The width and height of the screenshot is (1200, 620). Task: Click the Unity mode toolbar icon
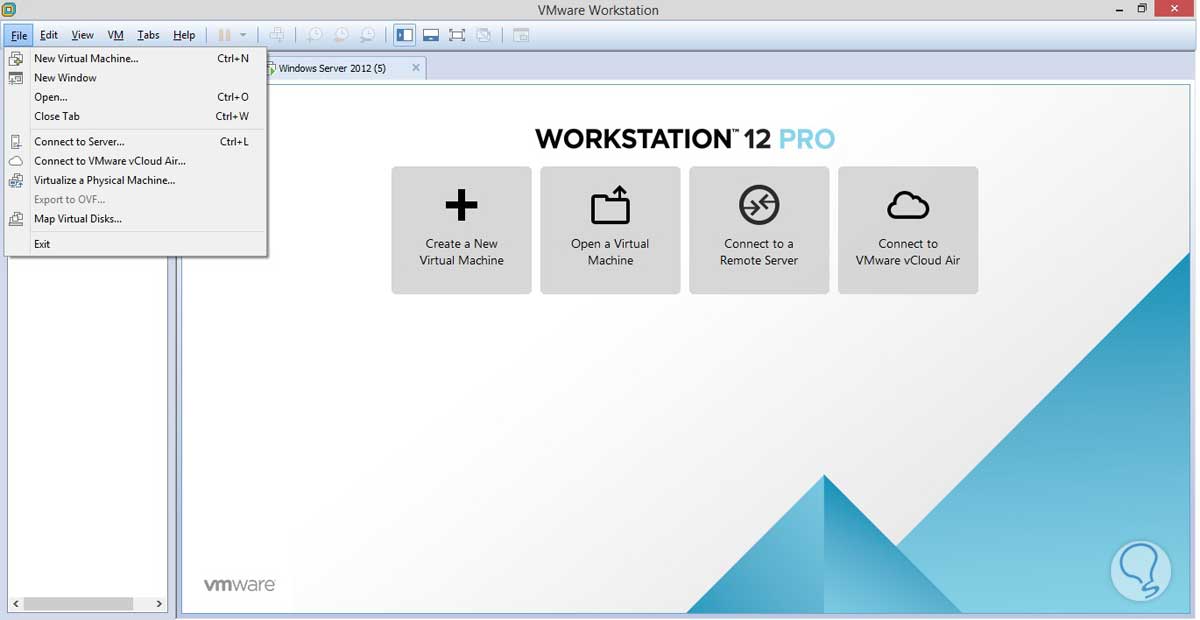click(x=484, y=35)
